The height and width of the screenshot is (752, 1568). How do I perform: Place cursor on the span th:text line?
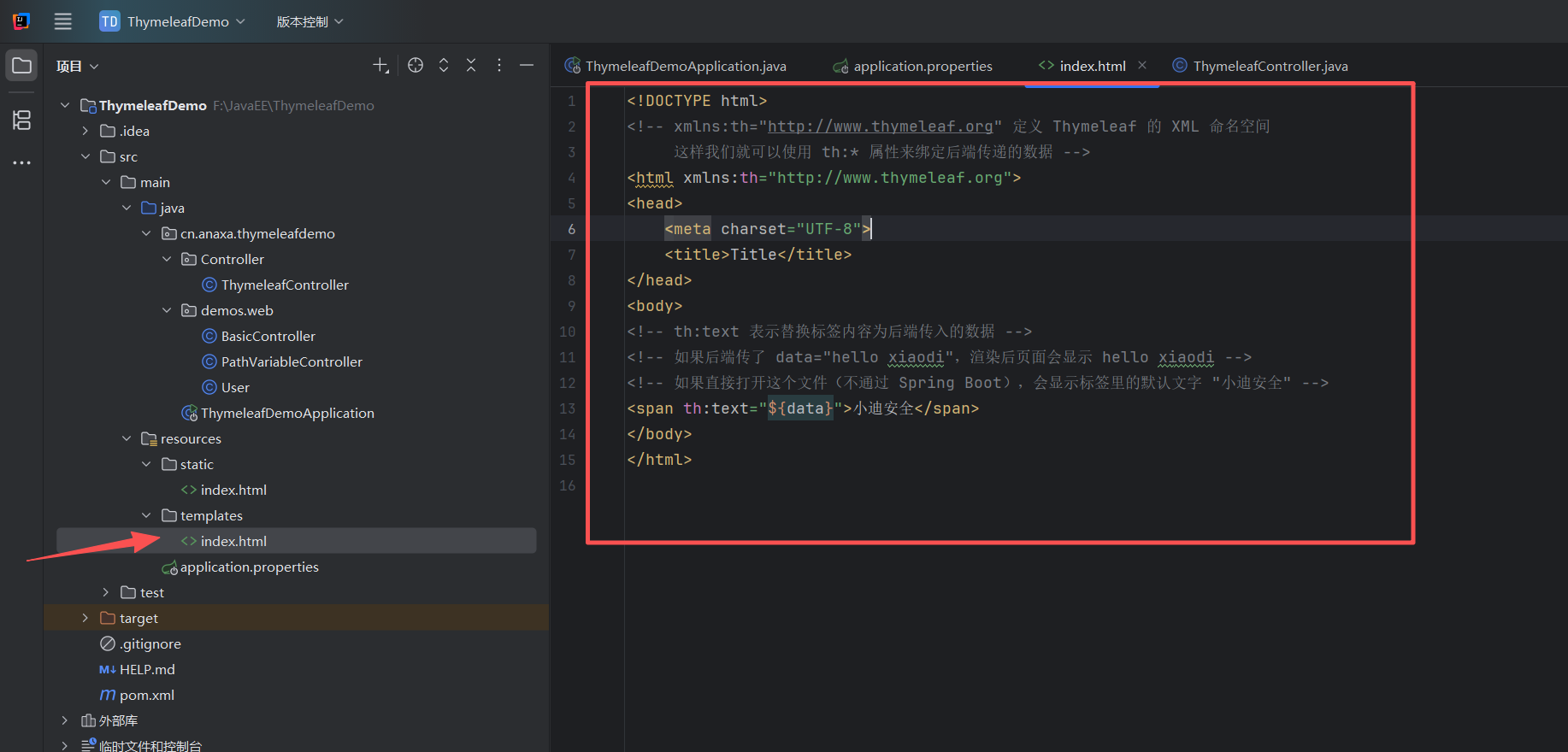[803, 408]
